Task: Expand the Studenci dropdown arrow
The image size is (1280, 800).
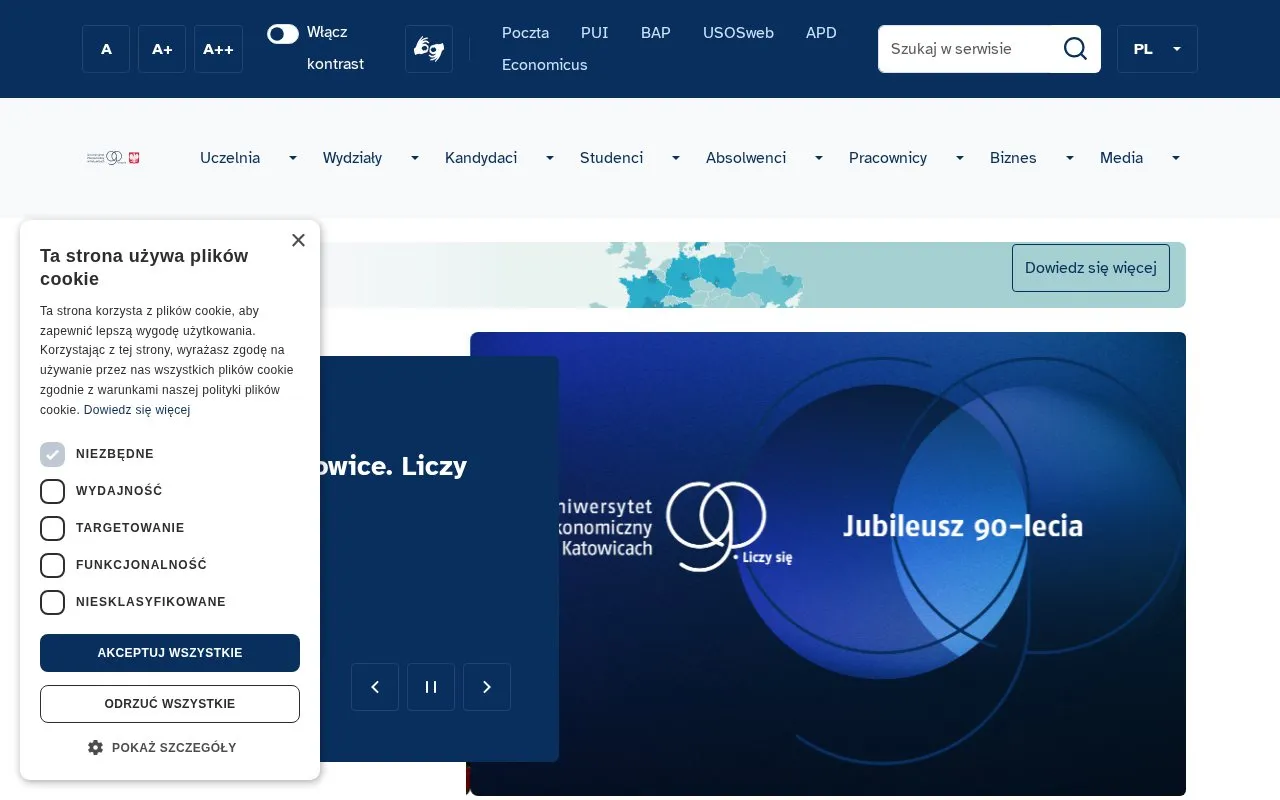Action: pyautogui.click(x=676, y=158)
